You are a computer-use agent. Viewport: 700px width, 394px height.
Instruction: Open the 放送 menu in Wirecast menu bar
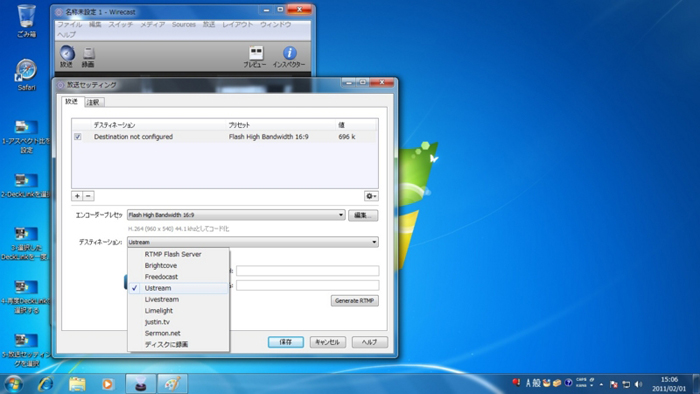[209, 25]
